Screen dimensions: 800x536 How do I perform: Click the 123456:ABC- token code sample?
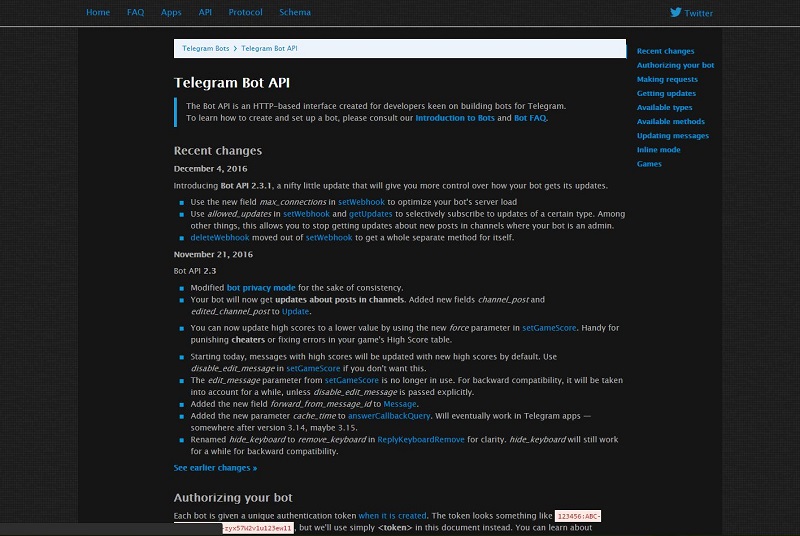(x=578, y=516)
